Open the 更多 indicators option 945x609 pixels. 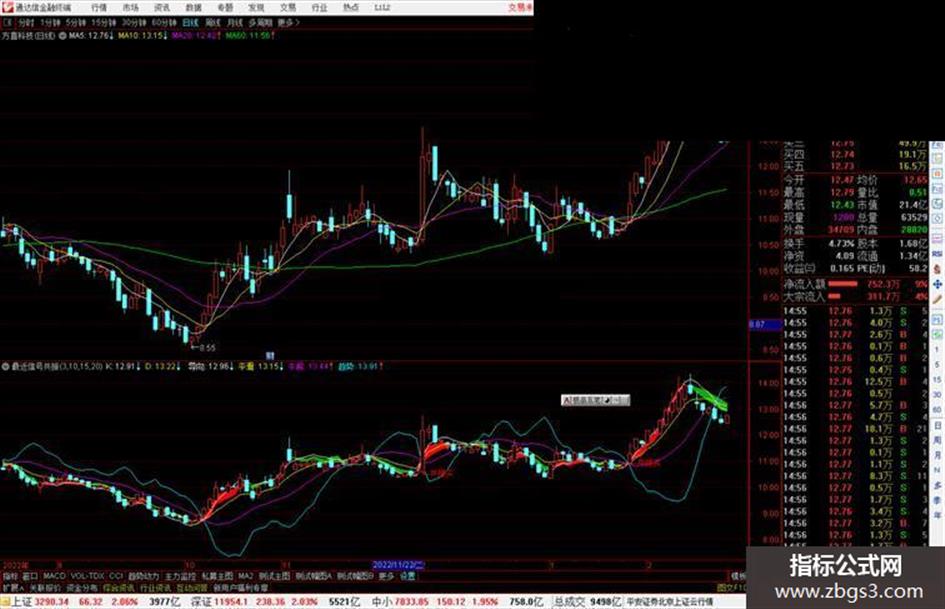386,576
